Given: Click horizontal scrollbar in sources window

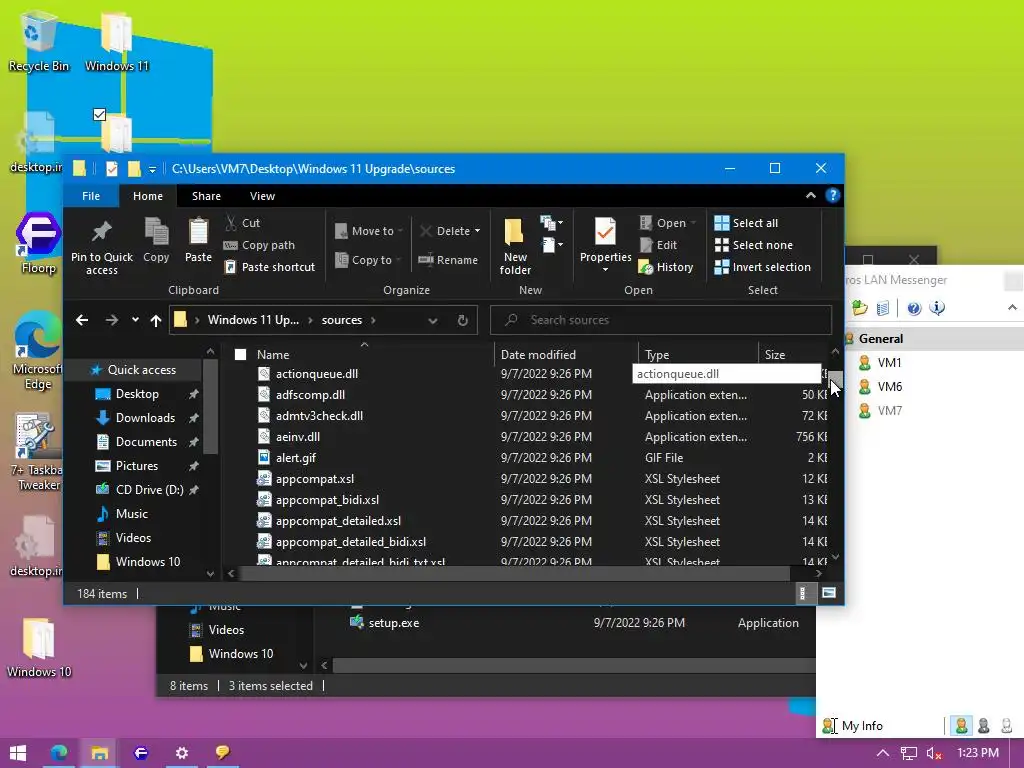Looking at the screenshot, I should pyautogui.click(x=515, y=573).
